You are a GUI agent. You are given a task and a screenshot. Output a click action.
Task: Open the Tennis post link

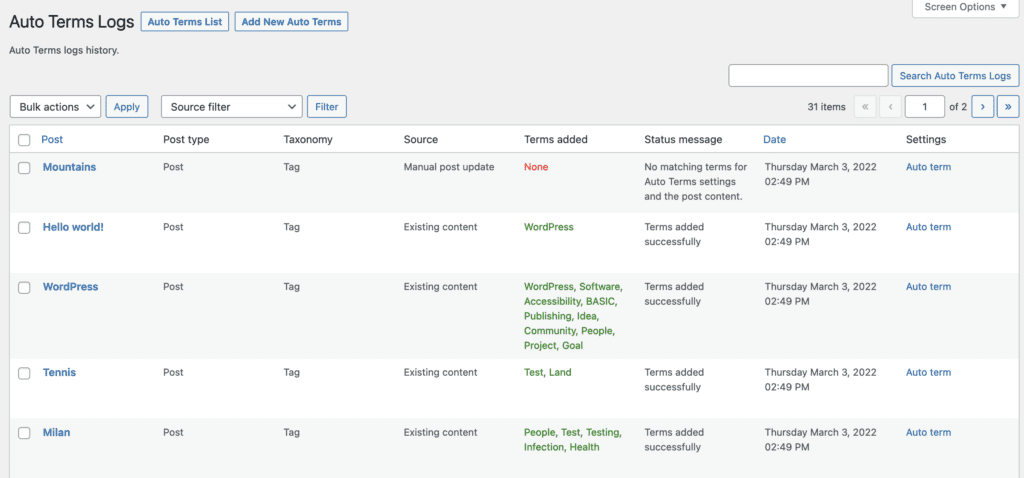click(x=59, y=372)
